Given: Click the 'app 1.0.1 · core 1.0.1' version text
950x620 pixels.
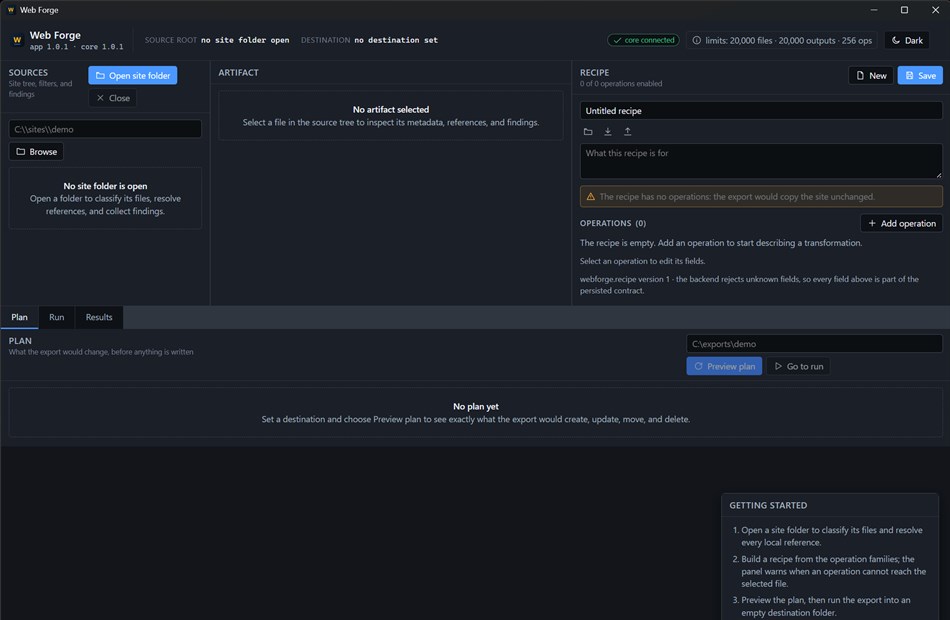Looking at the screenshot, I should point(76,47).
